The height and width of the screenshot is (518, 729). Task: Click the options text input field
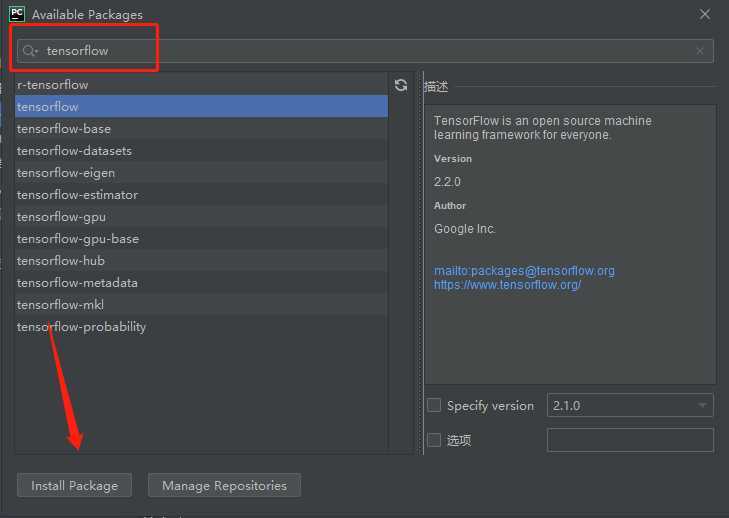point(630,439)
